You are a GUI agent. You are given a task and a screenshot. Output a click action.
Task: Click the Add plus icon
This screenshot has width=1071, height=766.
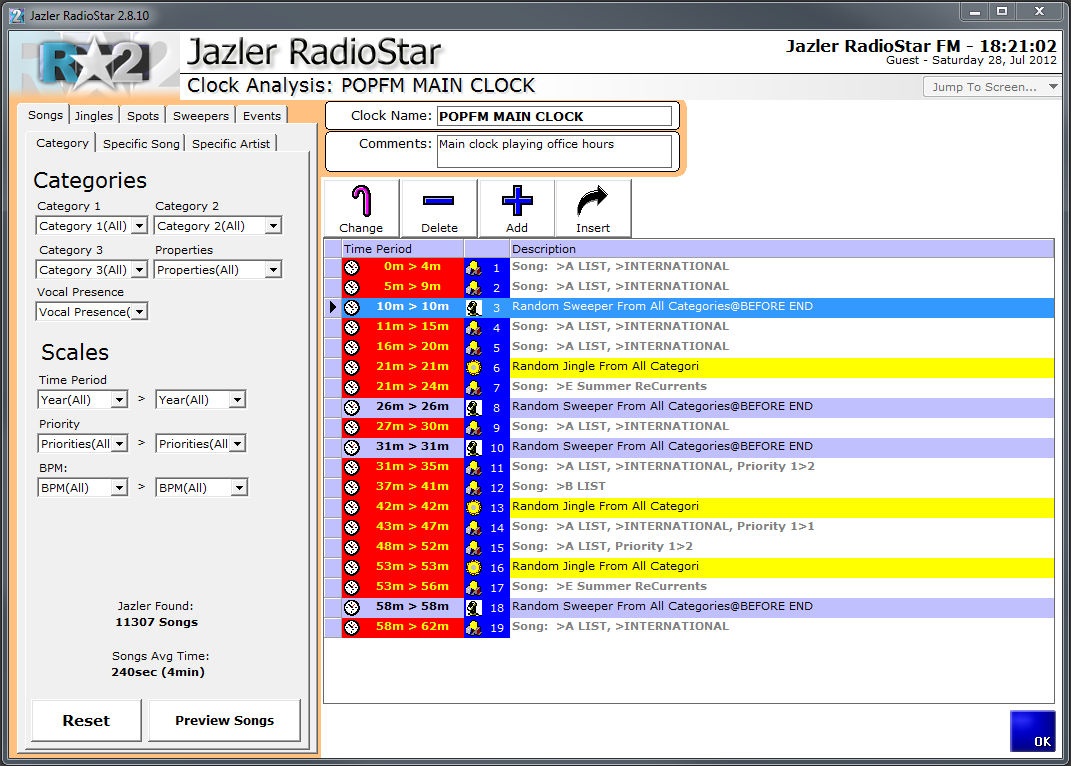tap(517, 200)
